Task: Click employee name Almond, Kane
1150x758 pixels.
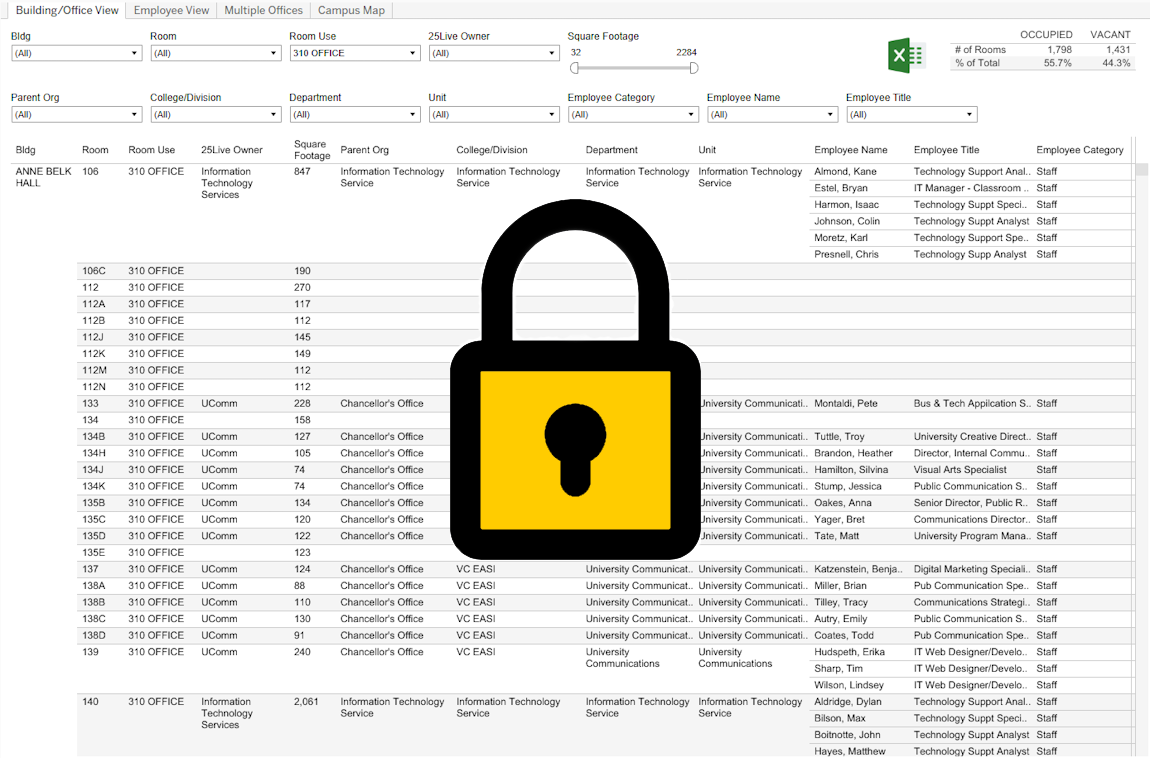Action: (845, 172)
